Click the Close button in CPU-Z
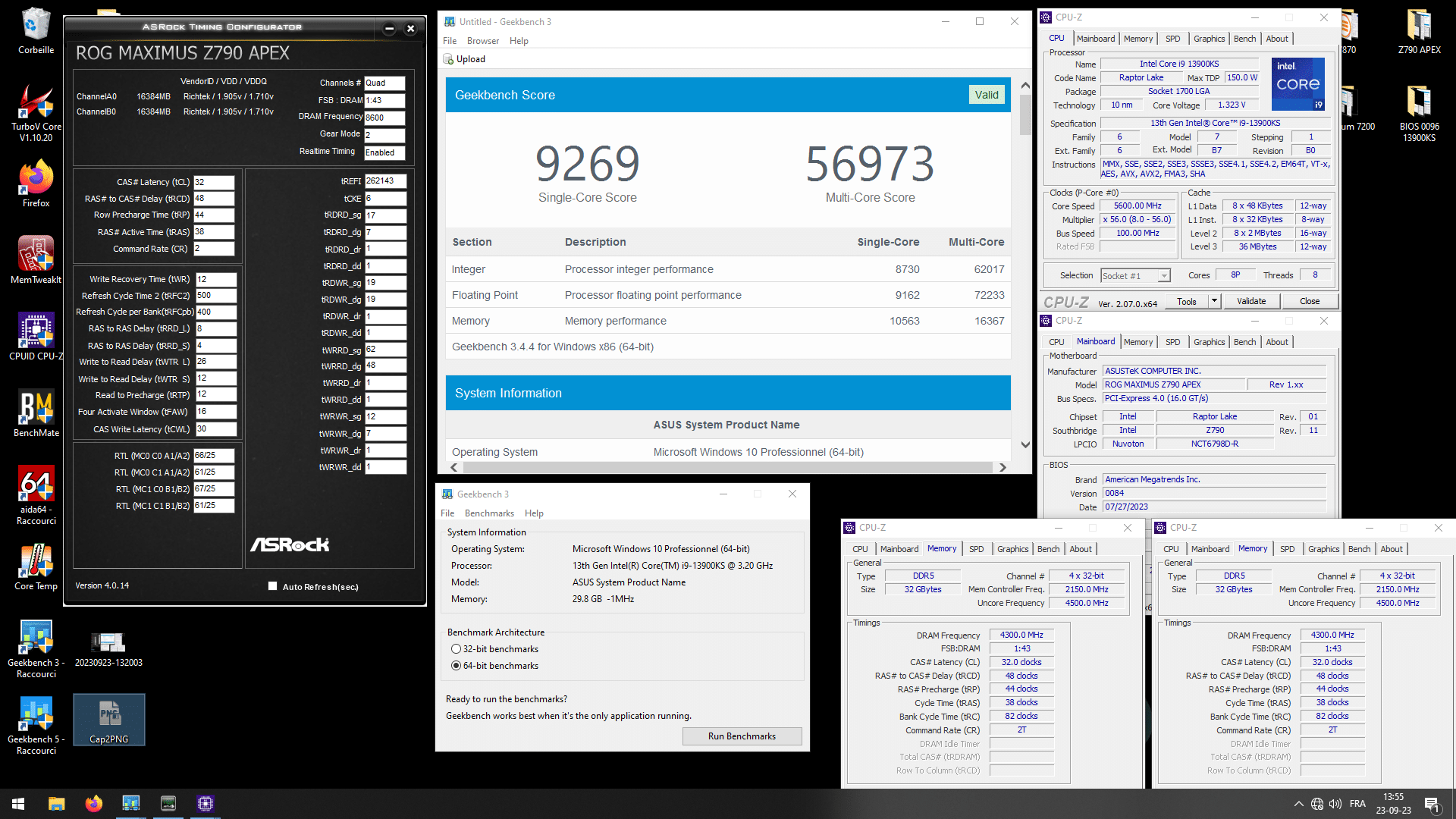The height and width of the screenshot is (819, 1456). [x=1310, y=301]
